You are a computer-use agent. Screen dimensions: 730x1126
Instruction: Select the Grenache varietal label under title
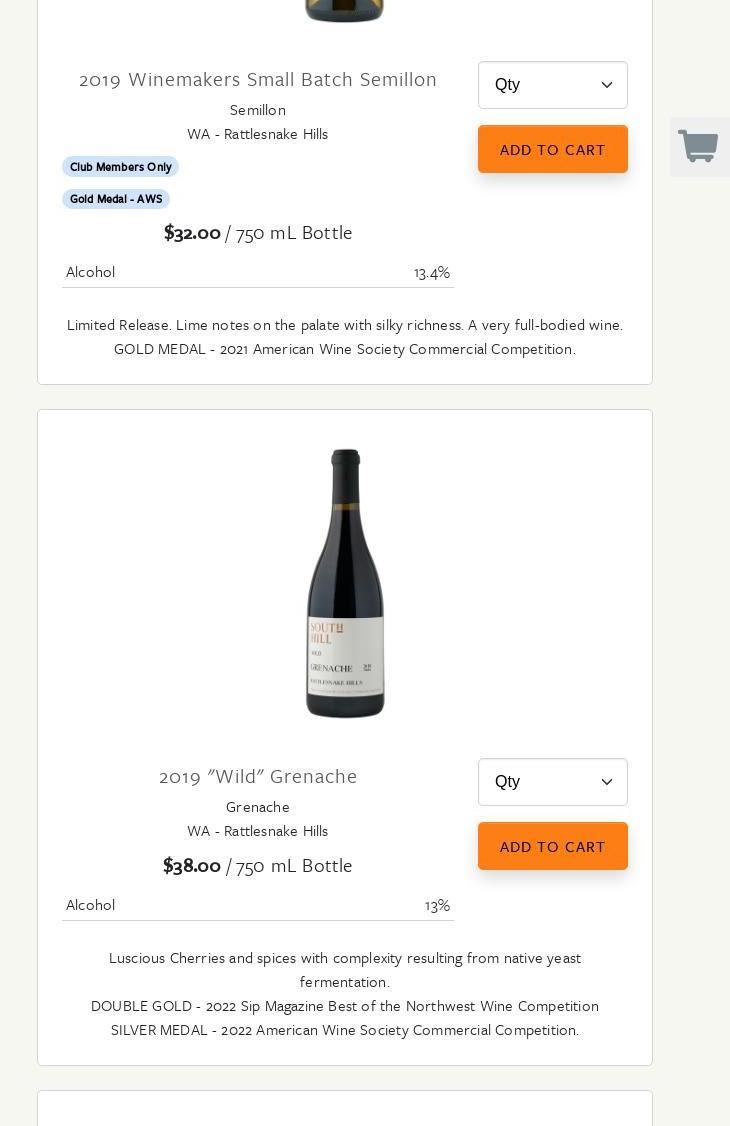[x=258, y=807]
